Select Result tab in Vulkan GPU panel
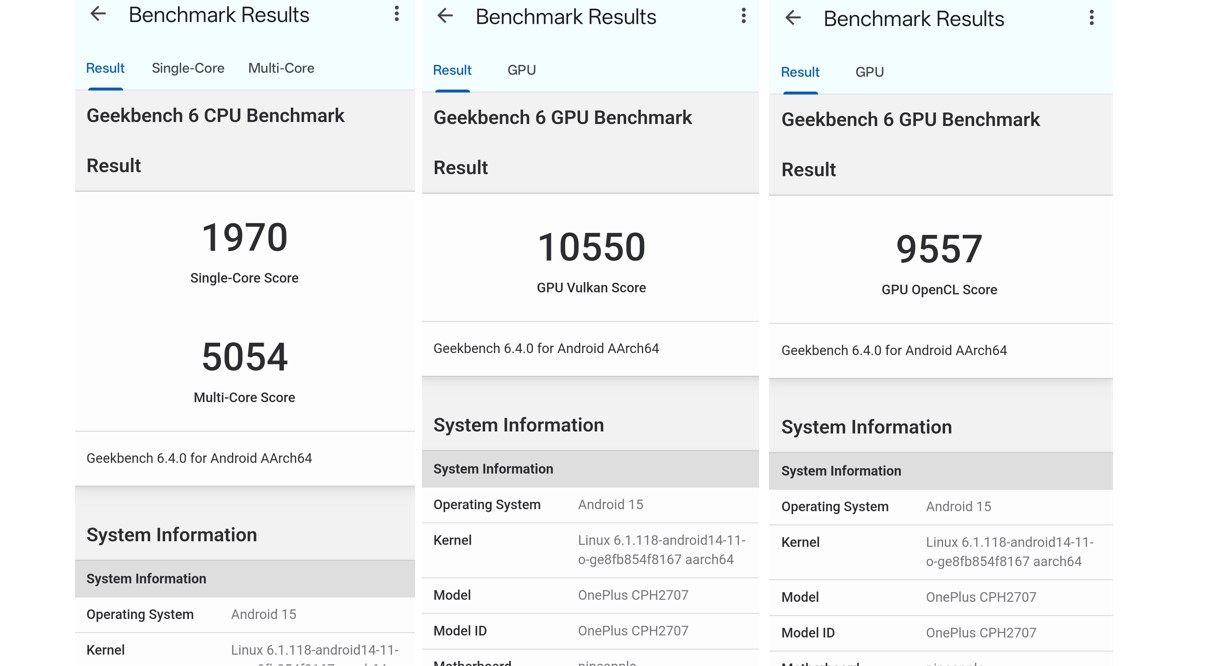Viewport: 1216px width, 666px height. 452,70
